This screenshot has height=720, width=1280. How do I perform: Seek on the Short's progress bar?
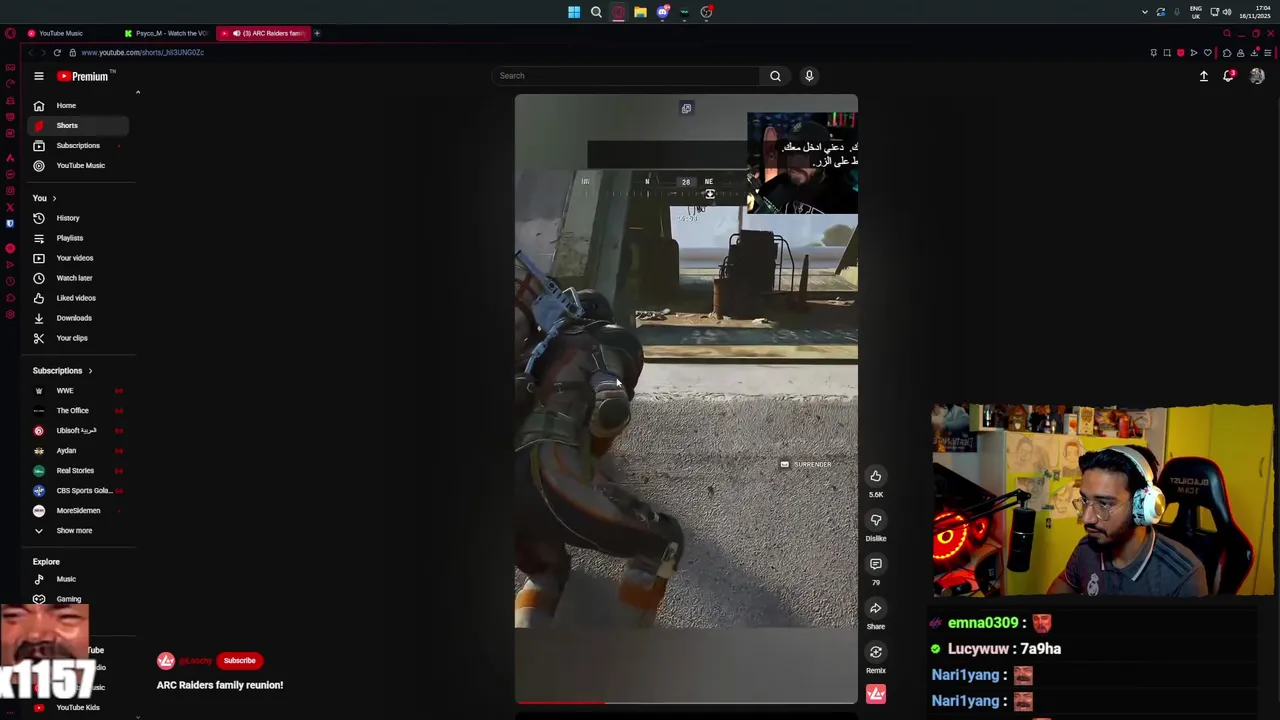(686, 702)
